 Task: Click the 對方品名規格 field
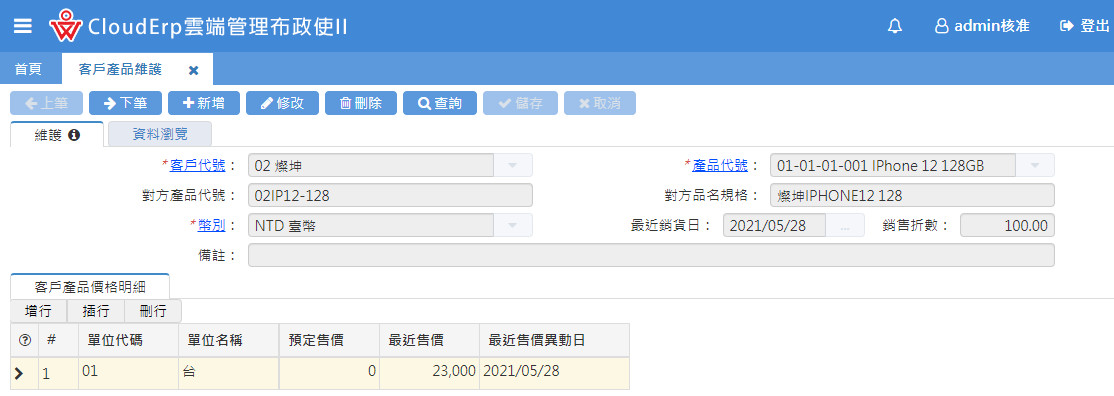pyautogui.click(x=912, y=196)
